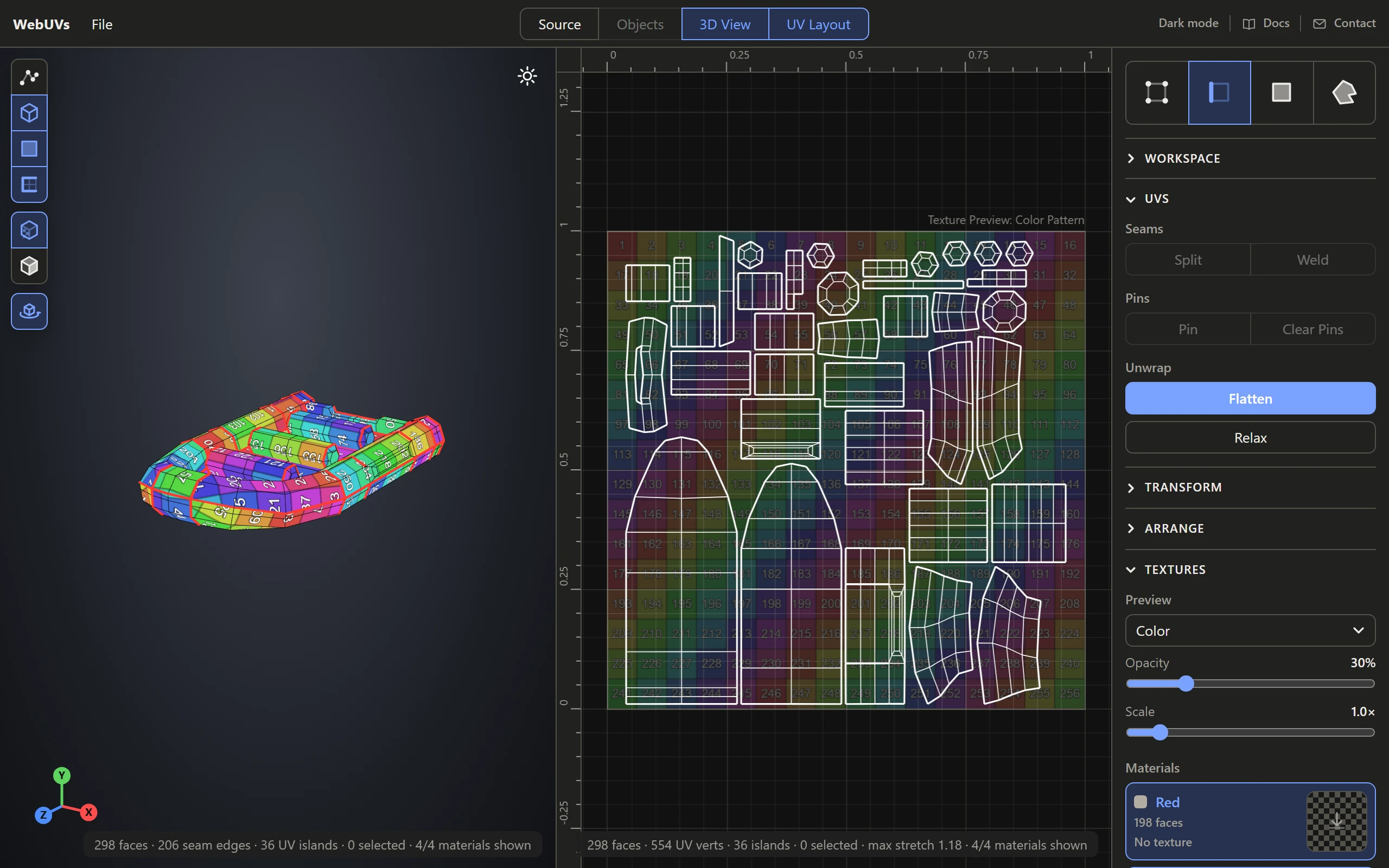Screen dimensions: 1389x868
Task: Expand the ARRANGE section
Action: pos(1250,528)
